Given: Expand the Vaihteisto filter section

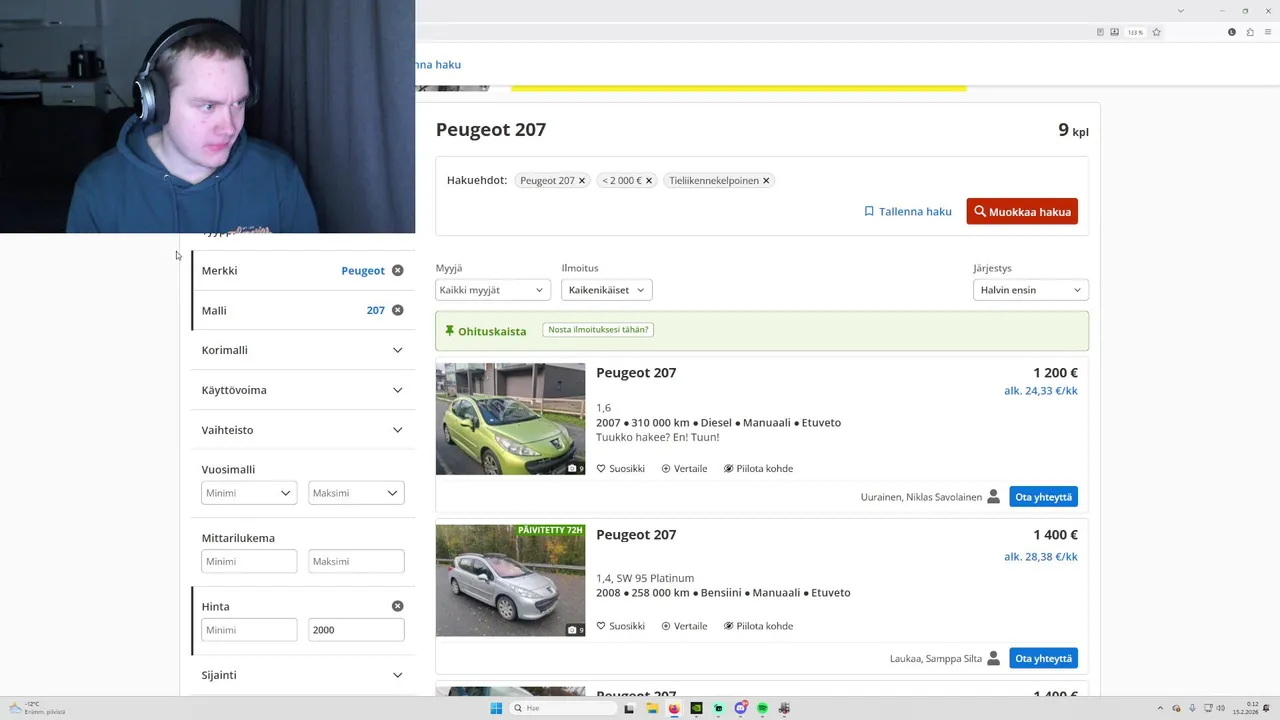Looking at the screenshot, I should [x=303, y=430].
